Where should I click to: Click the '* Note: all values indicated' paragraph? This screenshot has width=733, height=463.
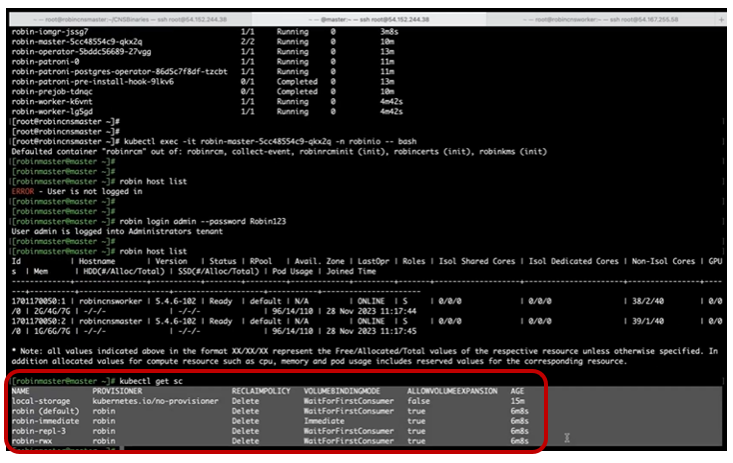coord(365,356)
